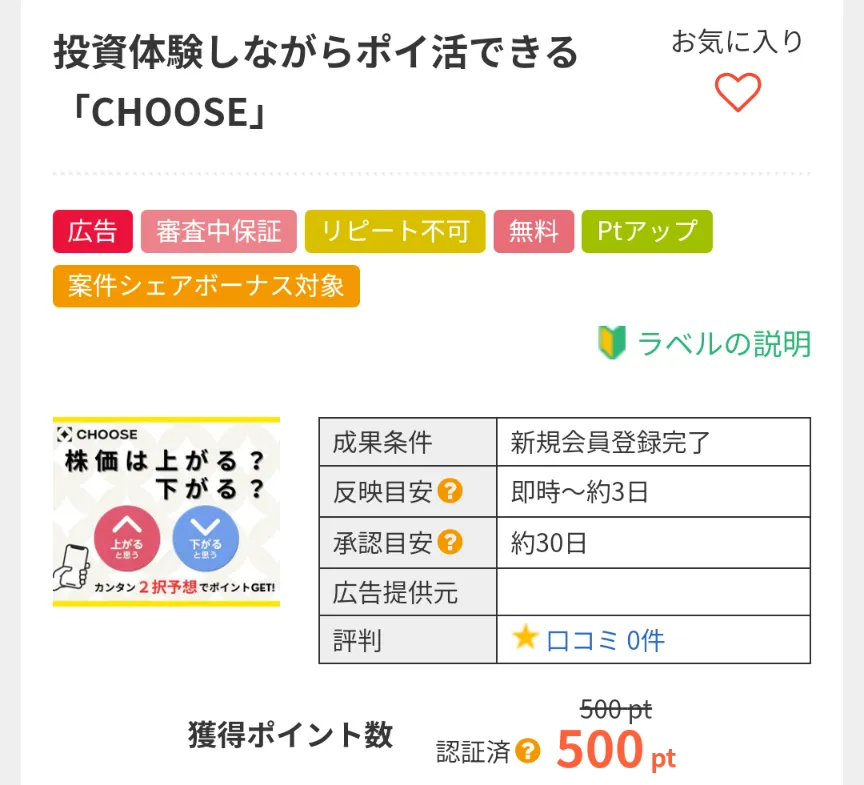The width and height of the screenshot is (864, 785).
Task: Click the pink 上がる arrow in banner
Action: 127,538
